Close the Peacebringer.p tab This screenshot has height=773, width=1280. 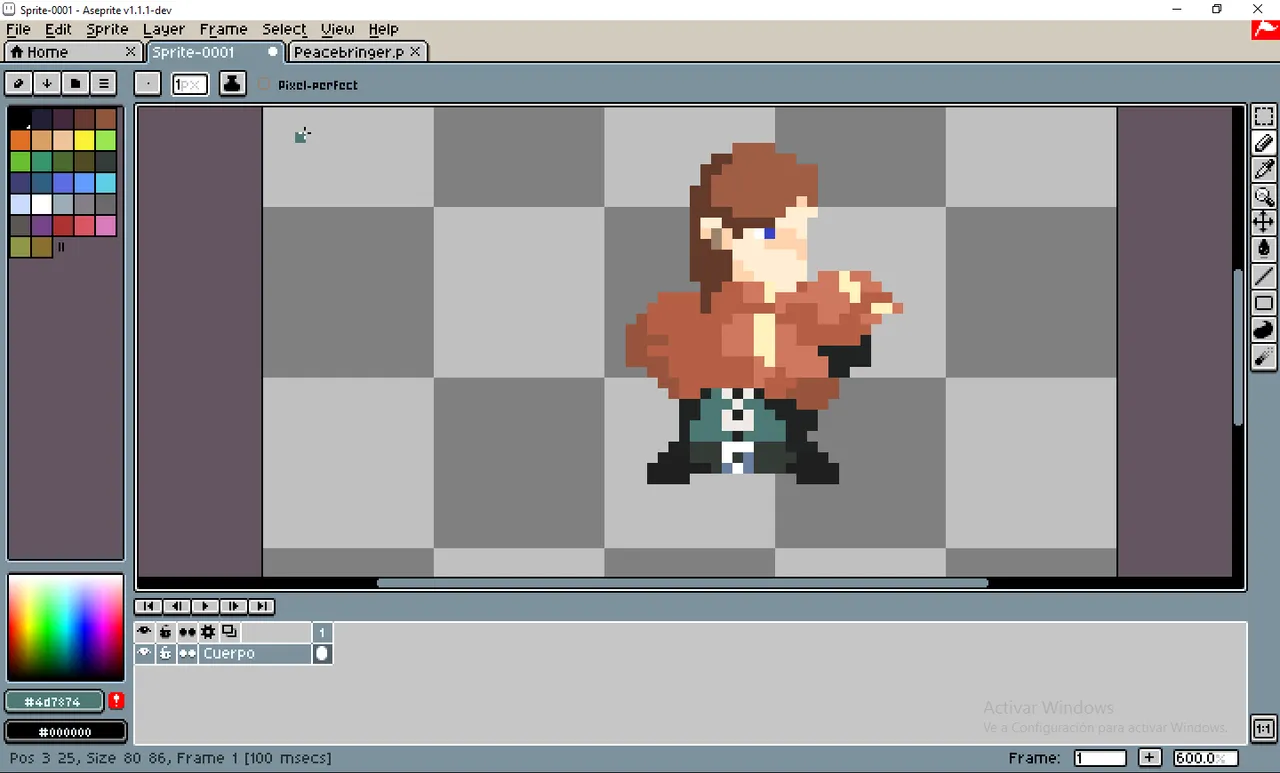(416, 51)
